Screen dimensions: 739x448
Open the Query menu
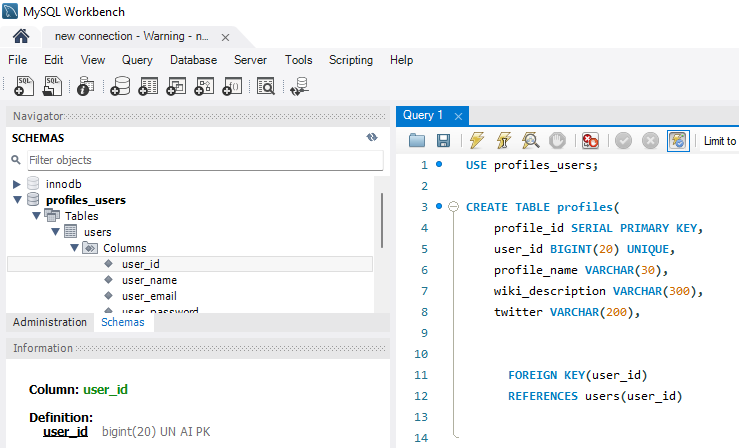(137, 60)
